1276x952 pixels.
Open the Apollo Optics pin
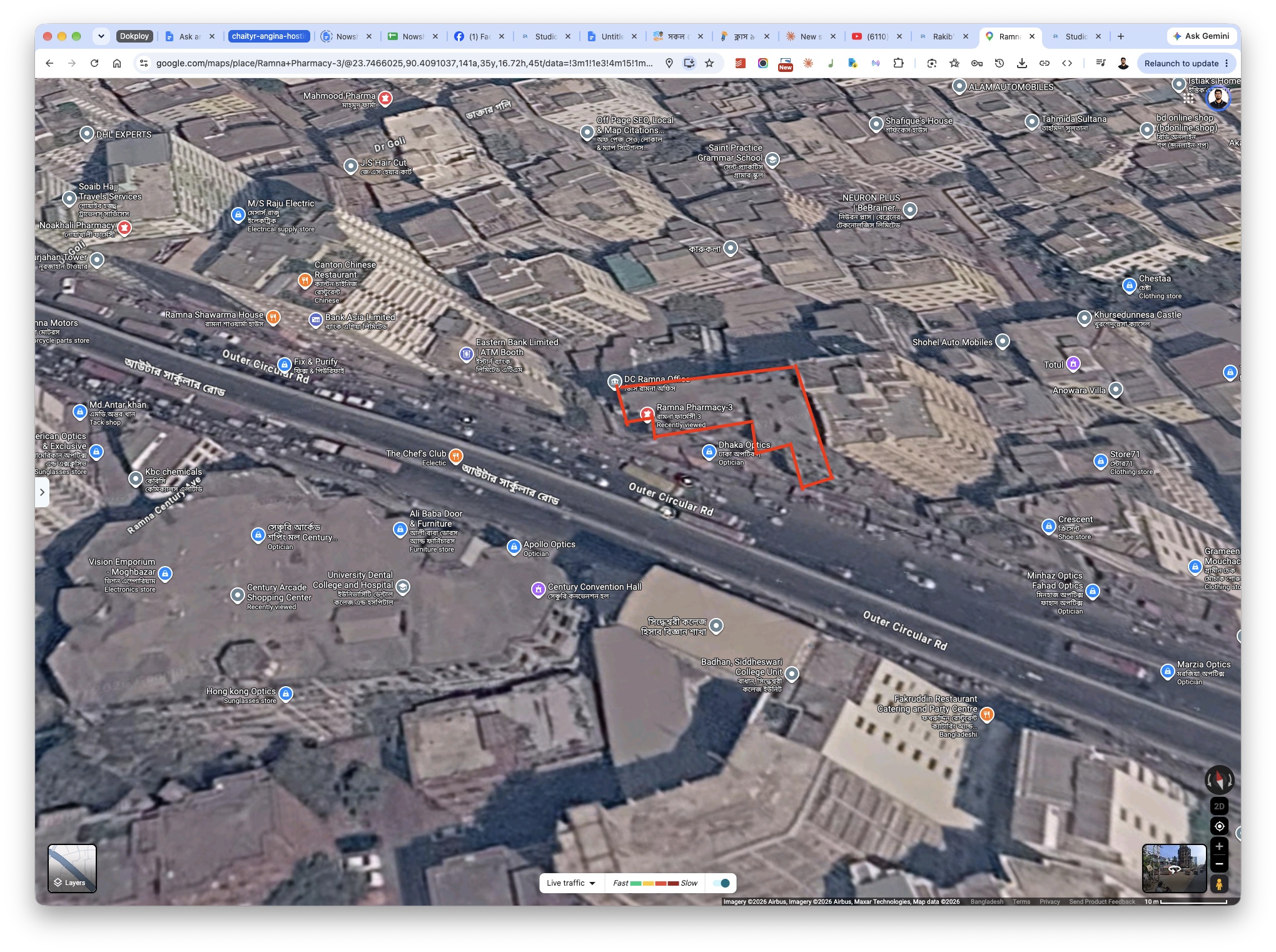514,547
